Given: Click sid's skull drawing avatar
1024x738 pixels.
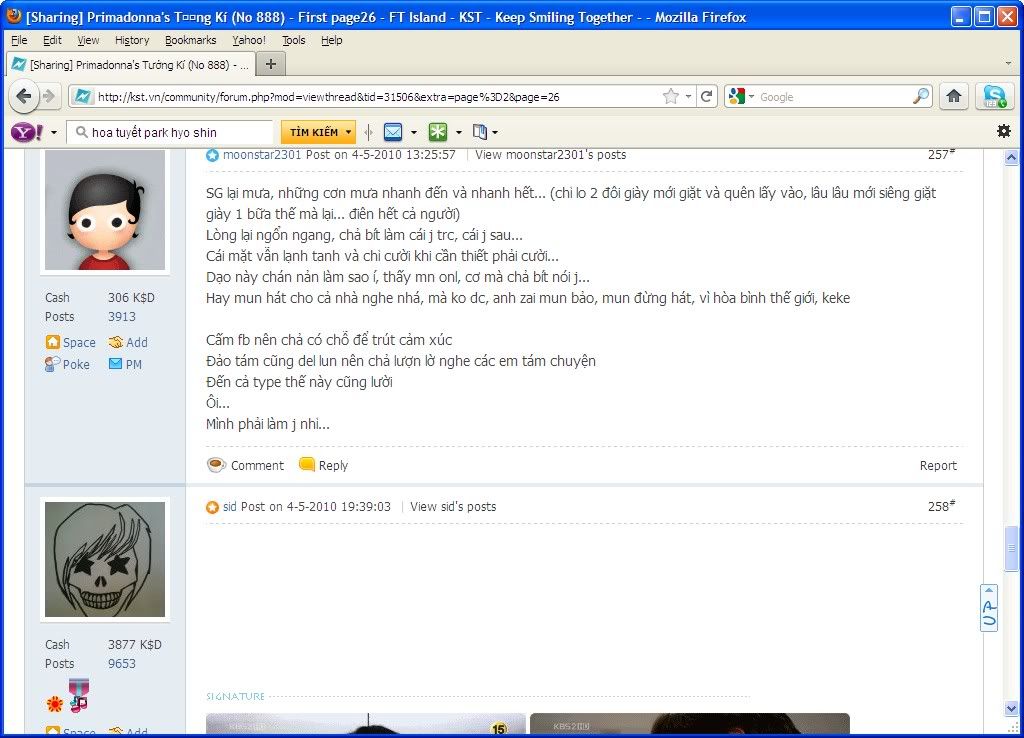Looking at the screenshot, I should pyautogui.click(x=105, y=559).
